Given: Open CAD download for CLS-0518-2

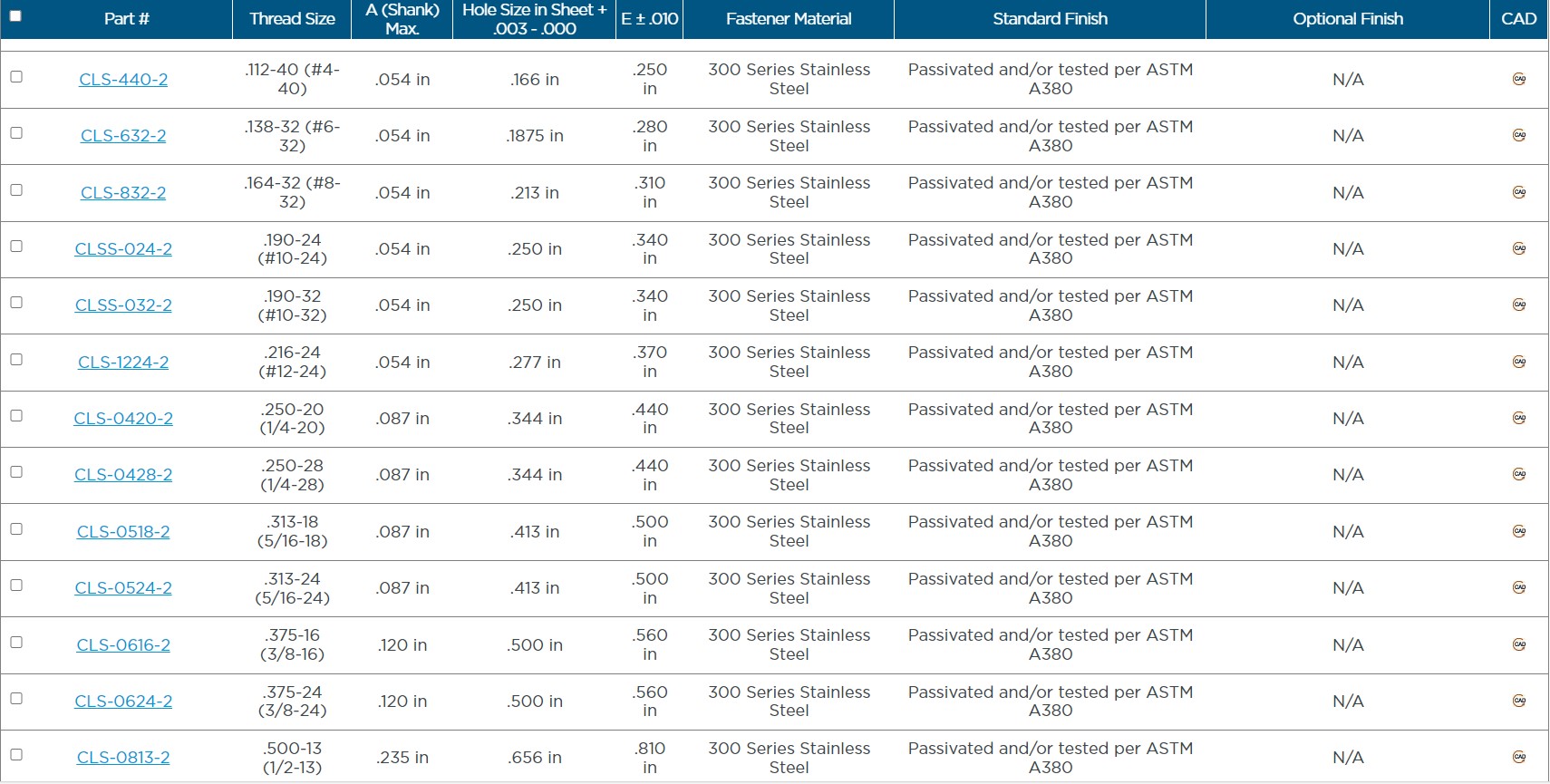Looking at the screenshot, I should (1519, 531).
